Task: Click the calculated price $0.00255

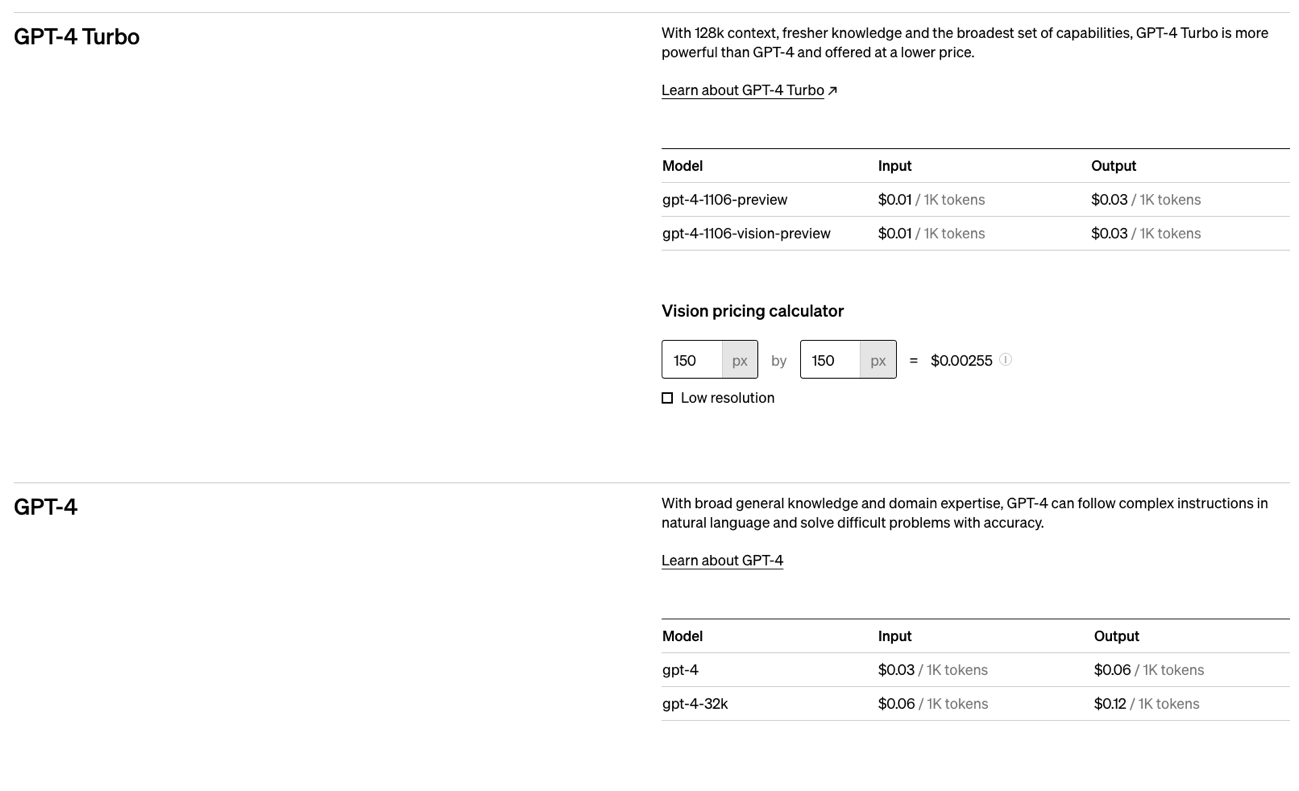Action: coord(961,360)
